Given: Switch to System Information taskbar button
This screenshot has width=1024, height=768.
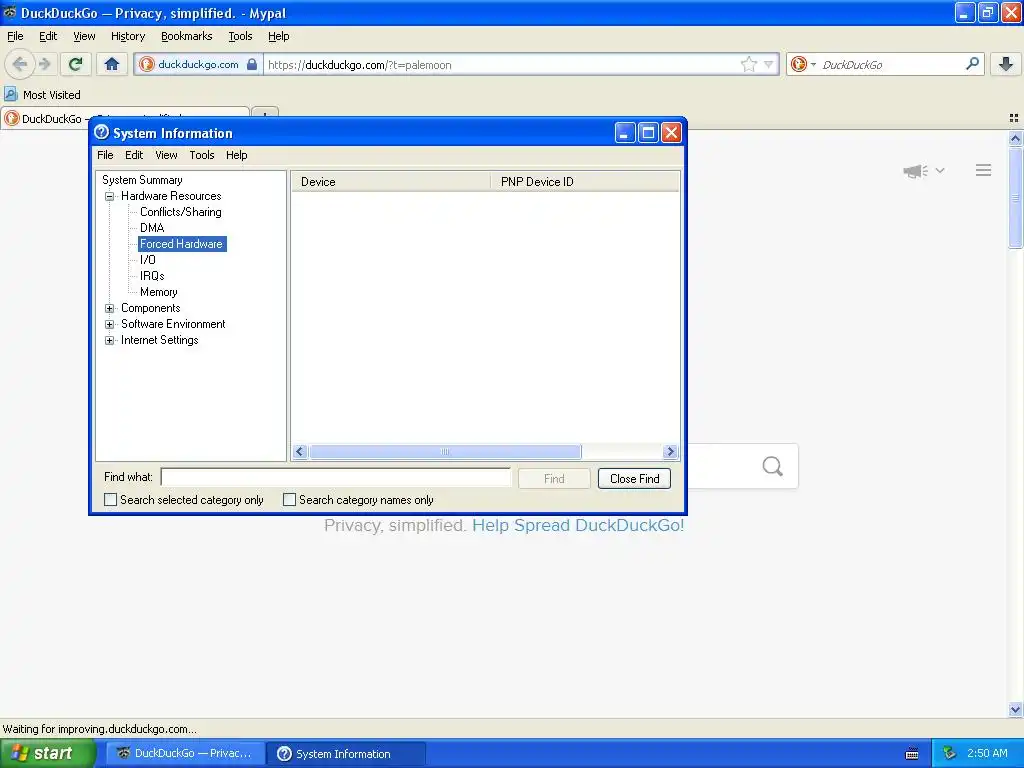Looking at the screenshot, I should [346, 753].
